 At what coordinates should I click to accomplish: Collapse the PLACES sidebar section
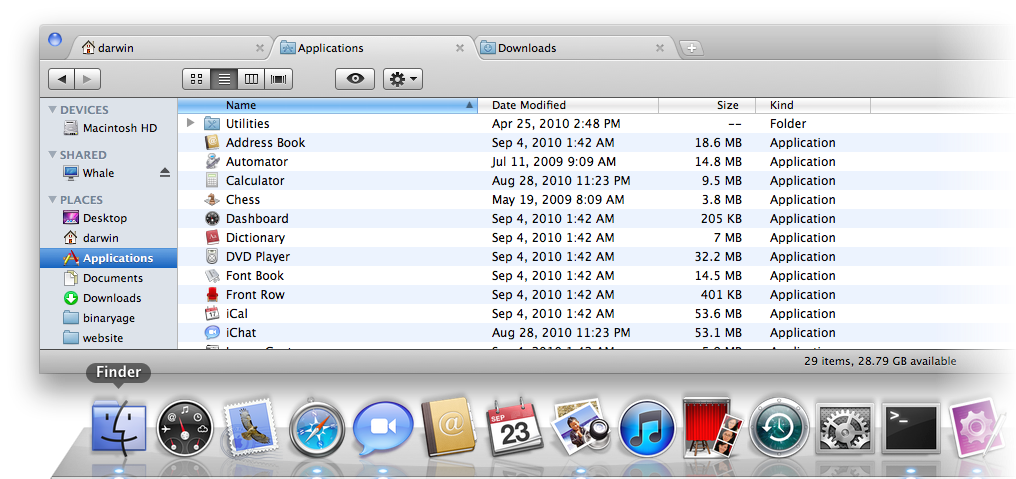pos(52,200)
